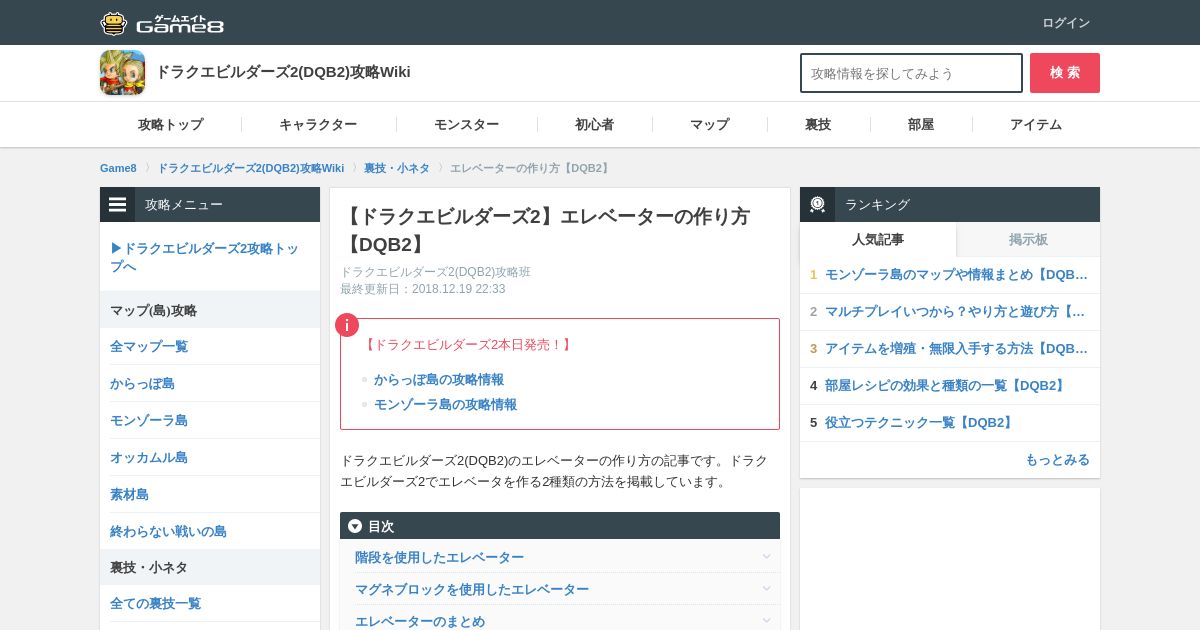Click the モンゾーラ島の攻略情報 link in notice
This screenshot has width=1200, height=630.
coord(445,405)
